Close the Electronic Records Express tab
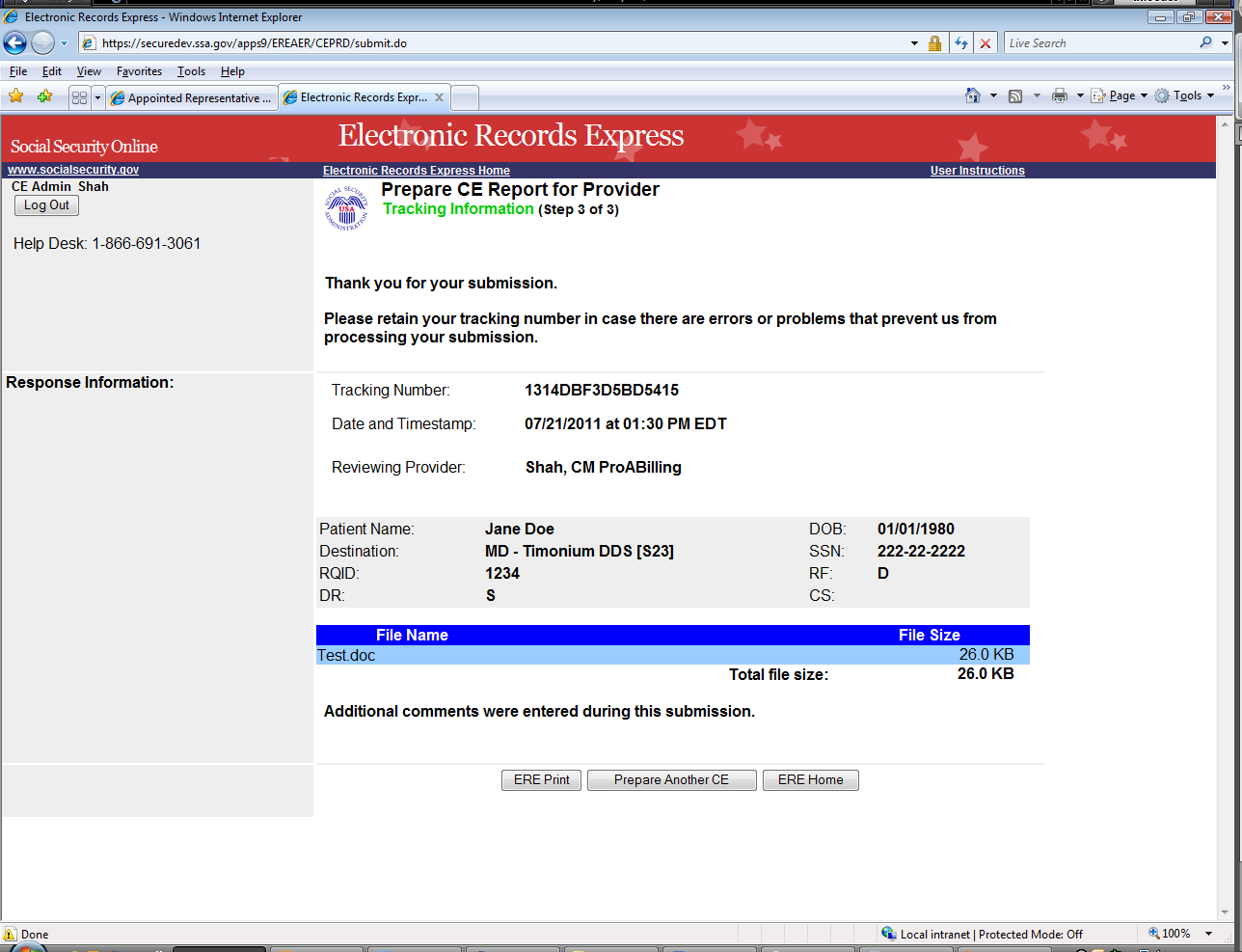 tap(439, 97)
